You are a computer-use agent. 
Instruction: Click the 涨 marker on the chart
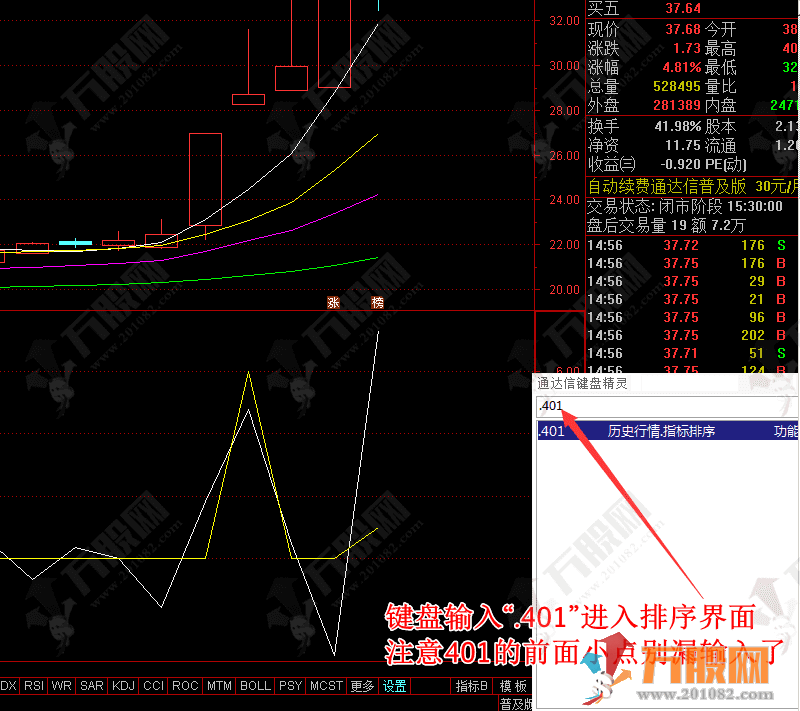[x=333, y=302]
